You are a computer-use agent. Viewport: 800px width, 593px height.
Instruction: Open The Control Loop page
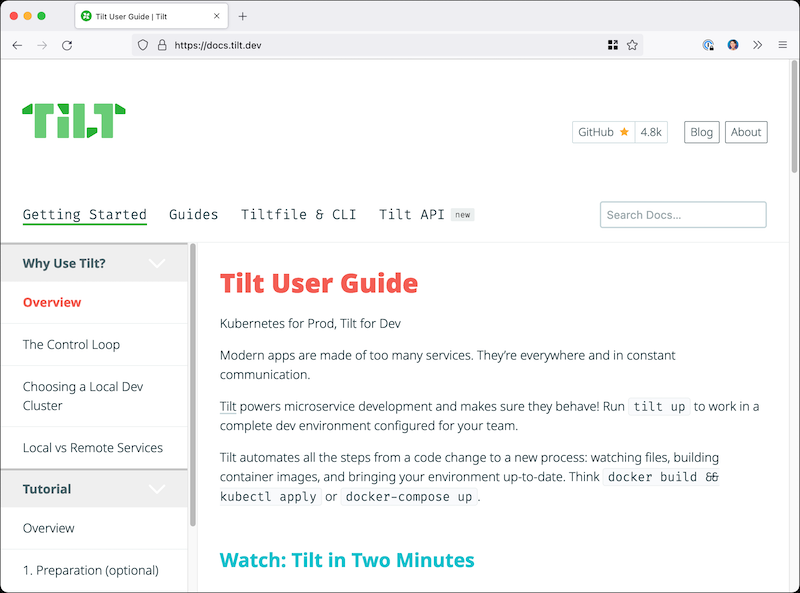click(x=71, y=344)
